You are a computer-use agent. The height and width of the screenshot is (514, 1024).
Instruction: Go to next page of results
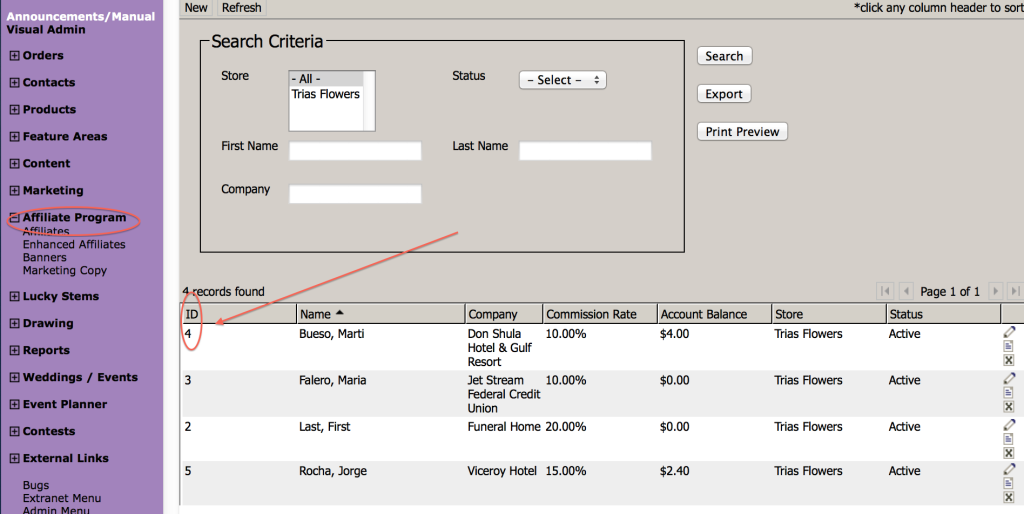[x=995, y=291]
